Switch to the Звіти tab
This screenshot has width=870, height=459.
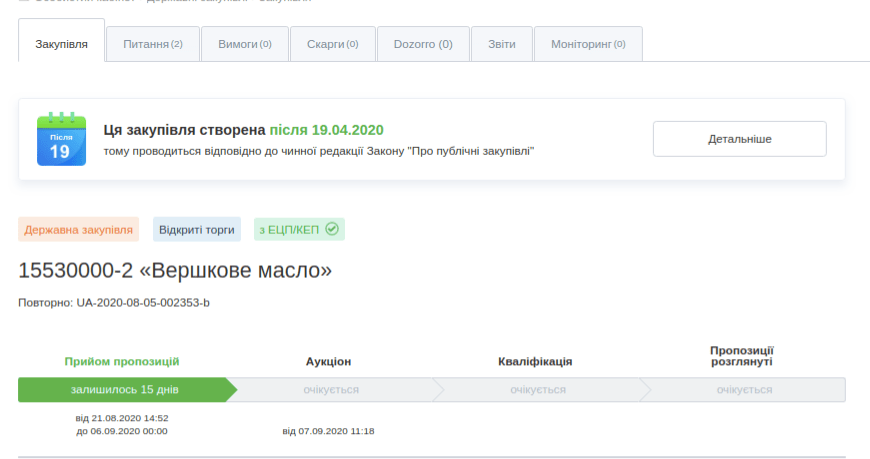(502, 44)
